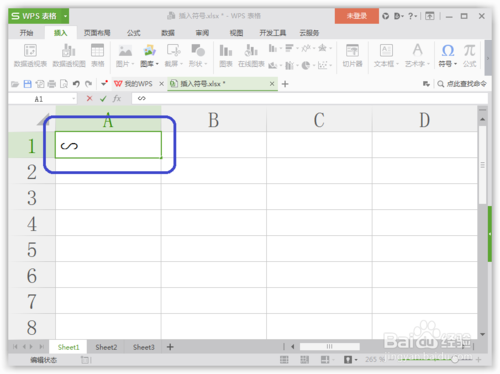500x374 pixels.
Task: Open the insert function fx dialog
Action: point(117,98)
